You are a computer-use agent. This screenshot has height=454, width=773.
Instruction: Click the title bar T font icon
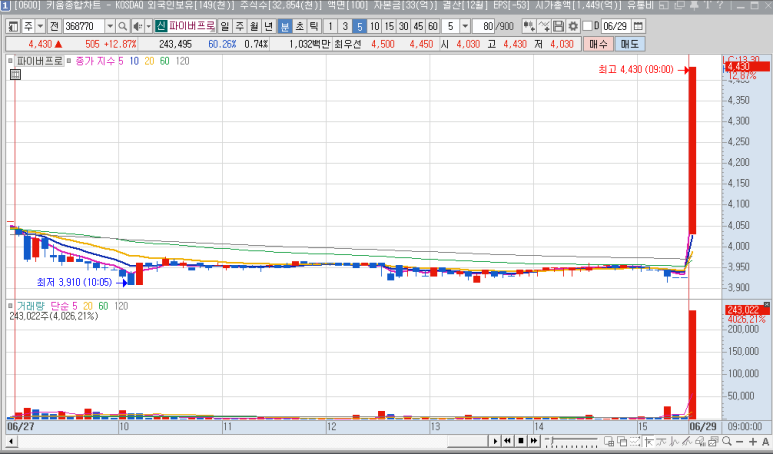707,5
